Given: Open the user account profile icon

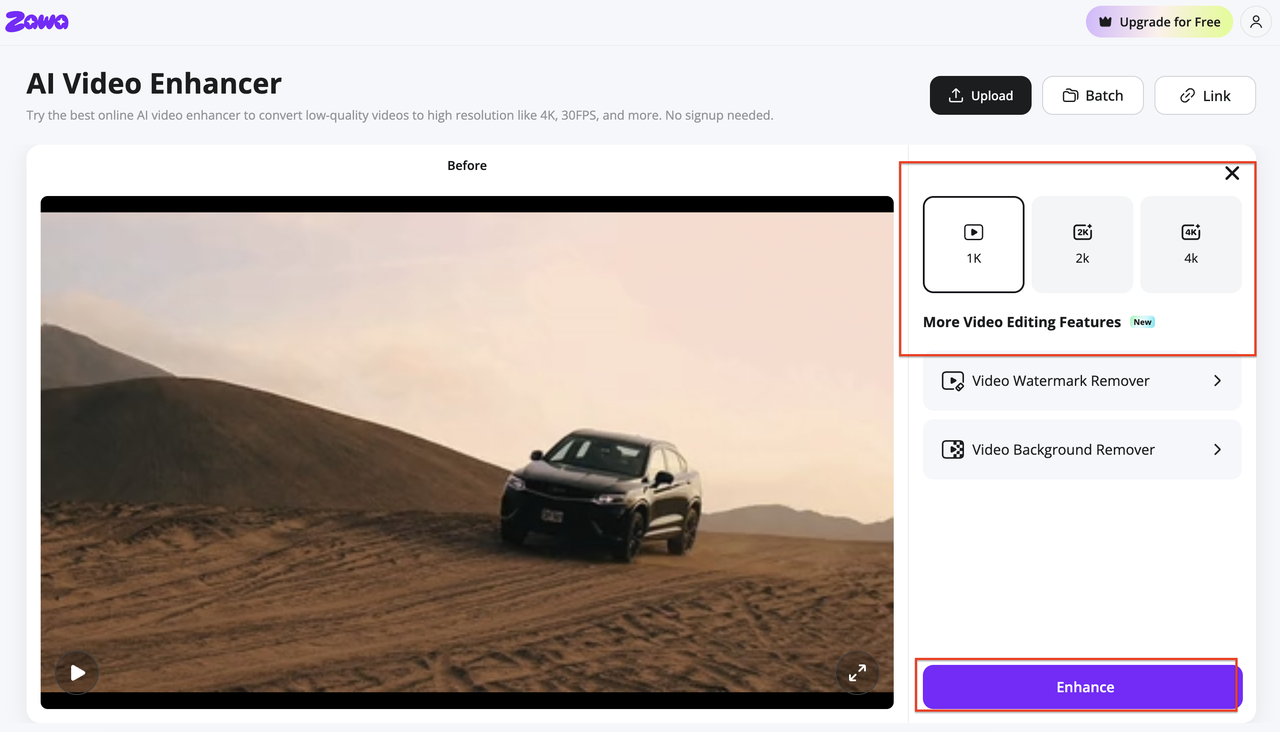Looking at the screenshot, I should tap(1256, 22).
